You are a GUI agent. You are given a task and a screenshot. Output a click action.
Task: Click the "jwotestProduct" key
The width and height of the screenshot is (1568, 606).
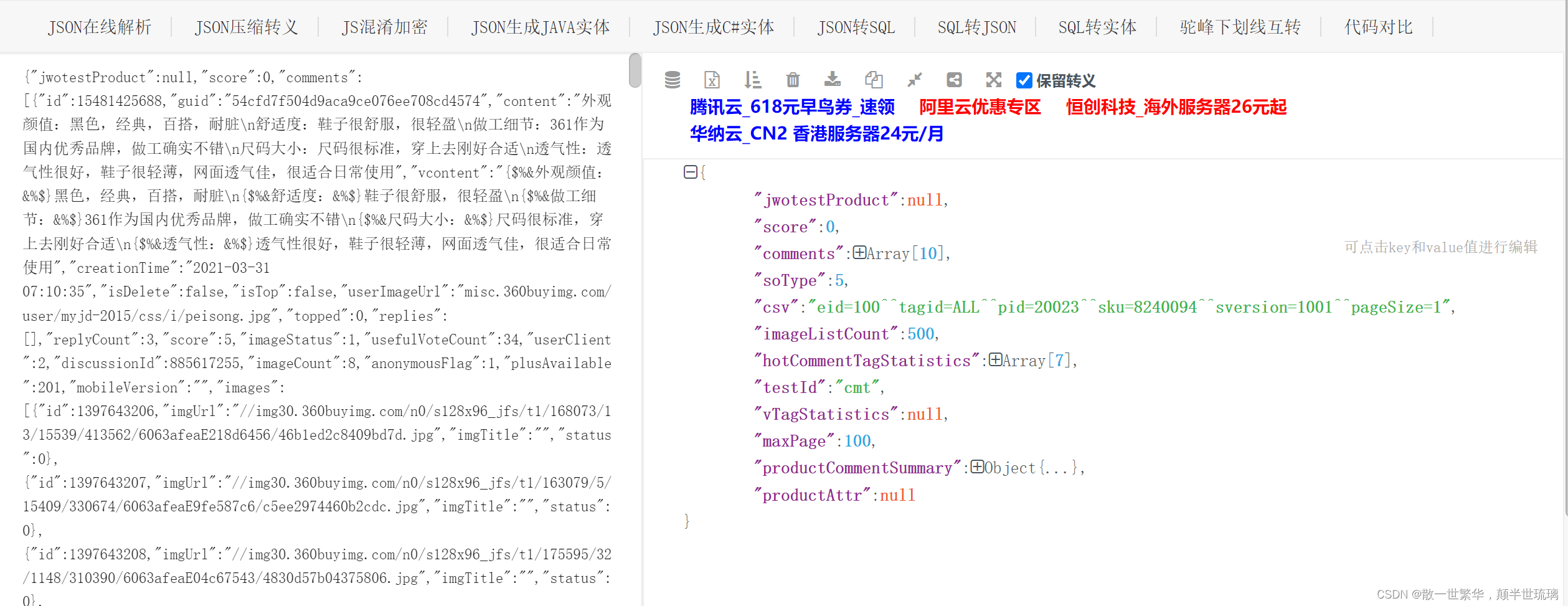tap(826, 199)
